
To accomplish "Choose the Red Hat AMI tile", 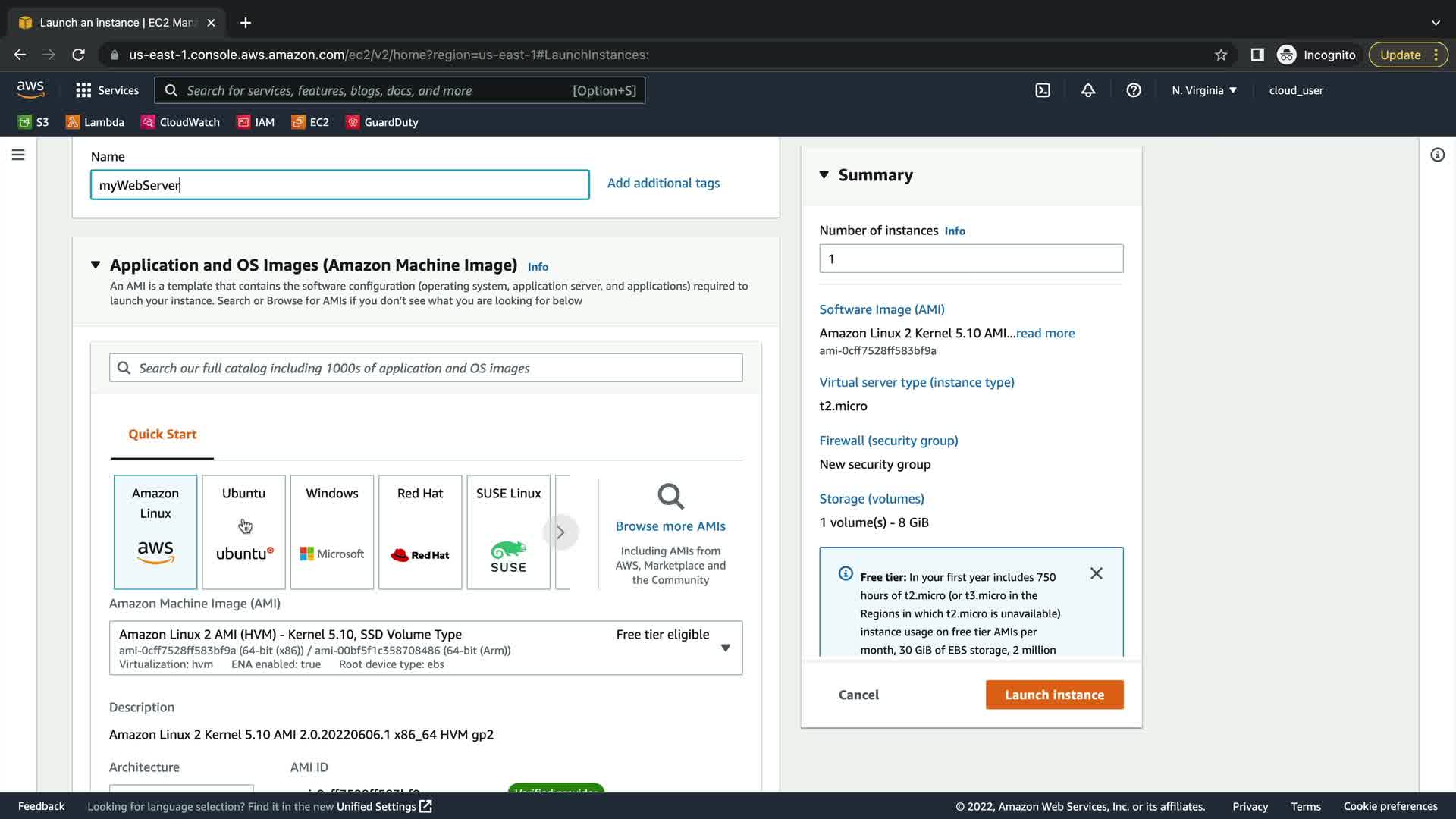I will pyautogui.click(x=420, y=532).
